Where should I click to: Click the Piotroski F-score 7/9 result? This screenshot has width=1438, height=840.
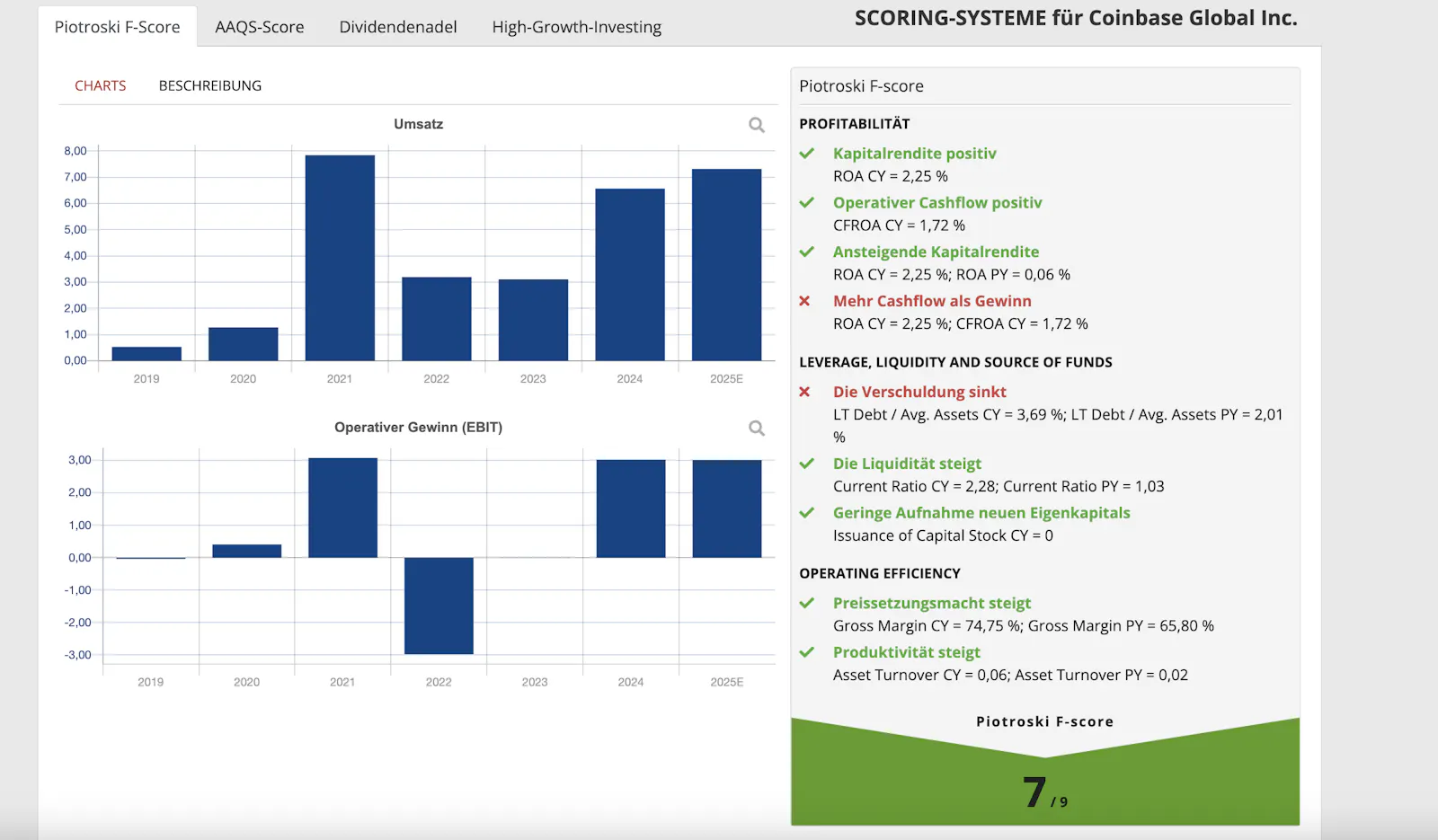[x=1045, y=792]
